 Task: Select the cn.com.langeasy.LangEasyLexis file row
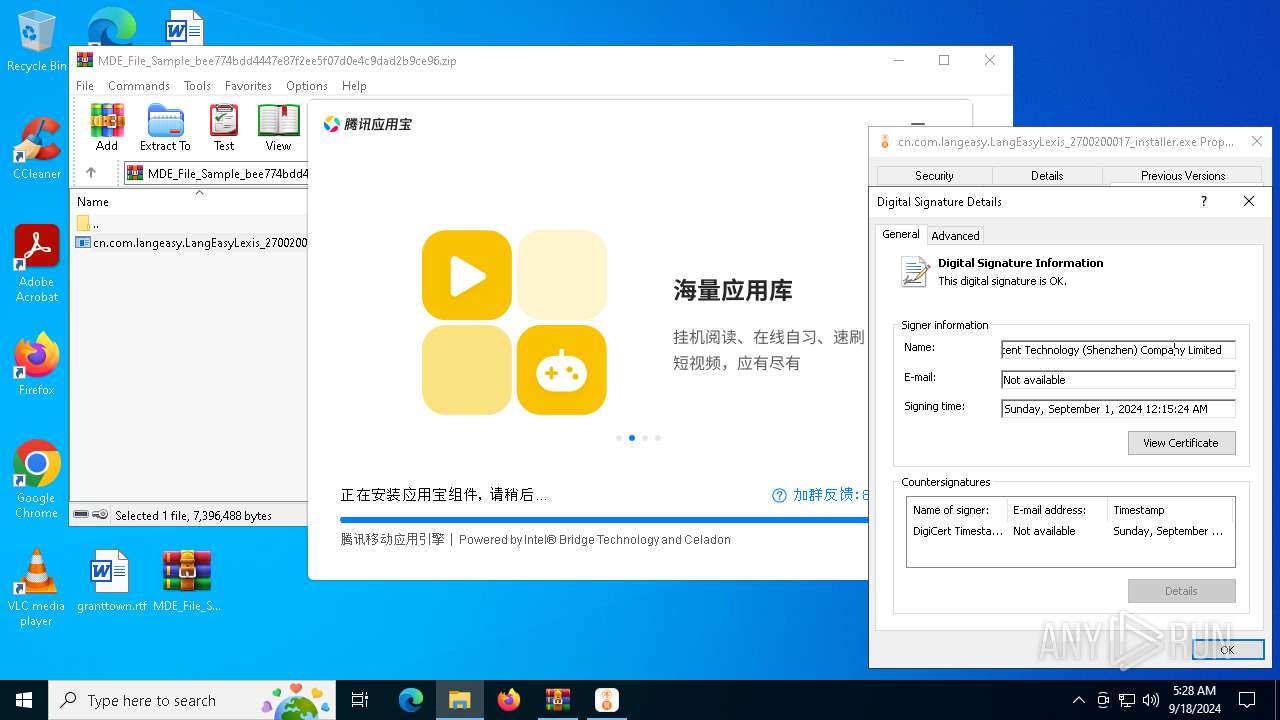coord(189,242)
